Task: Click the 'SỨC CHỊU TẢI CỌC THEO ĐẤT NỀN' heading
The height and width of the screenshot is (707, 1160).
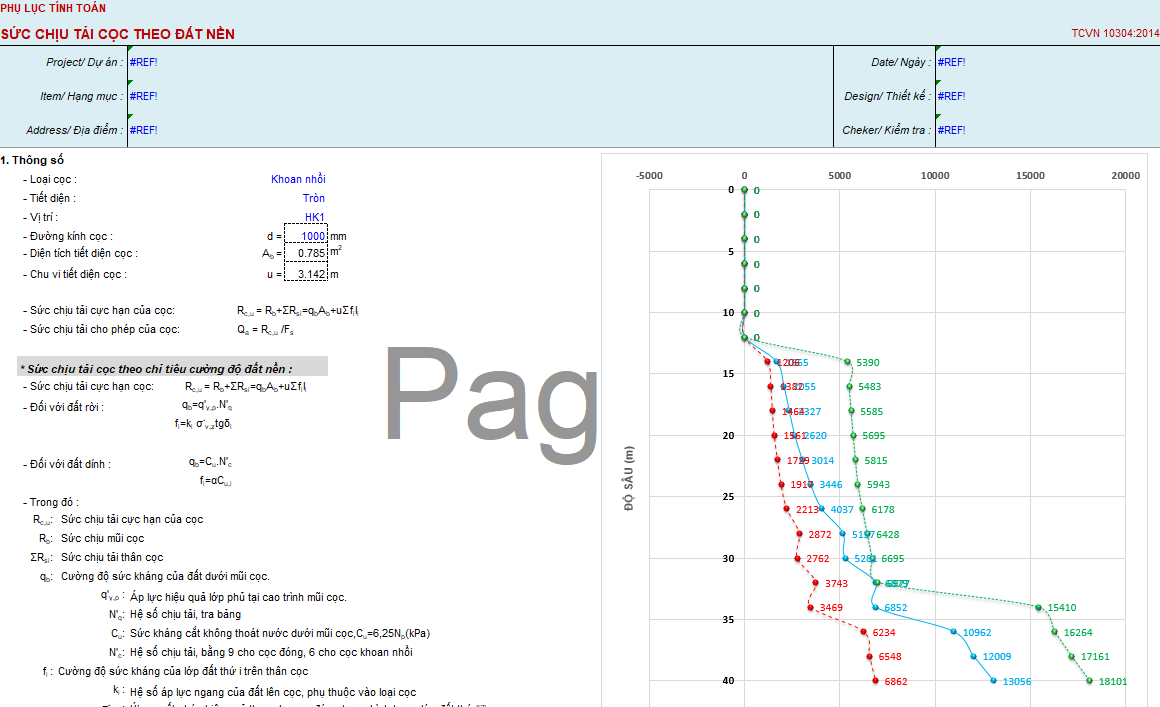Action: pos(118,34)
